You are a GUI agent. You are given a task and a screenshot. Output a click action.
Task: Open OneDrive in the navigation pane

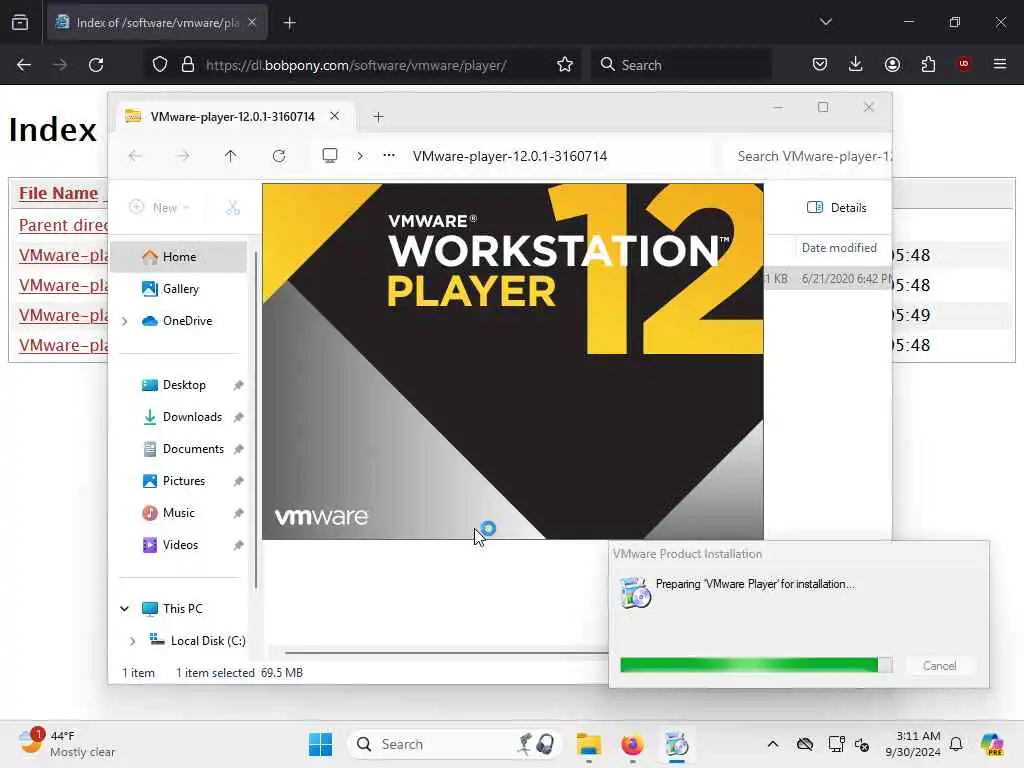[187, 321]
